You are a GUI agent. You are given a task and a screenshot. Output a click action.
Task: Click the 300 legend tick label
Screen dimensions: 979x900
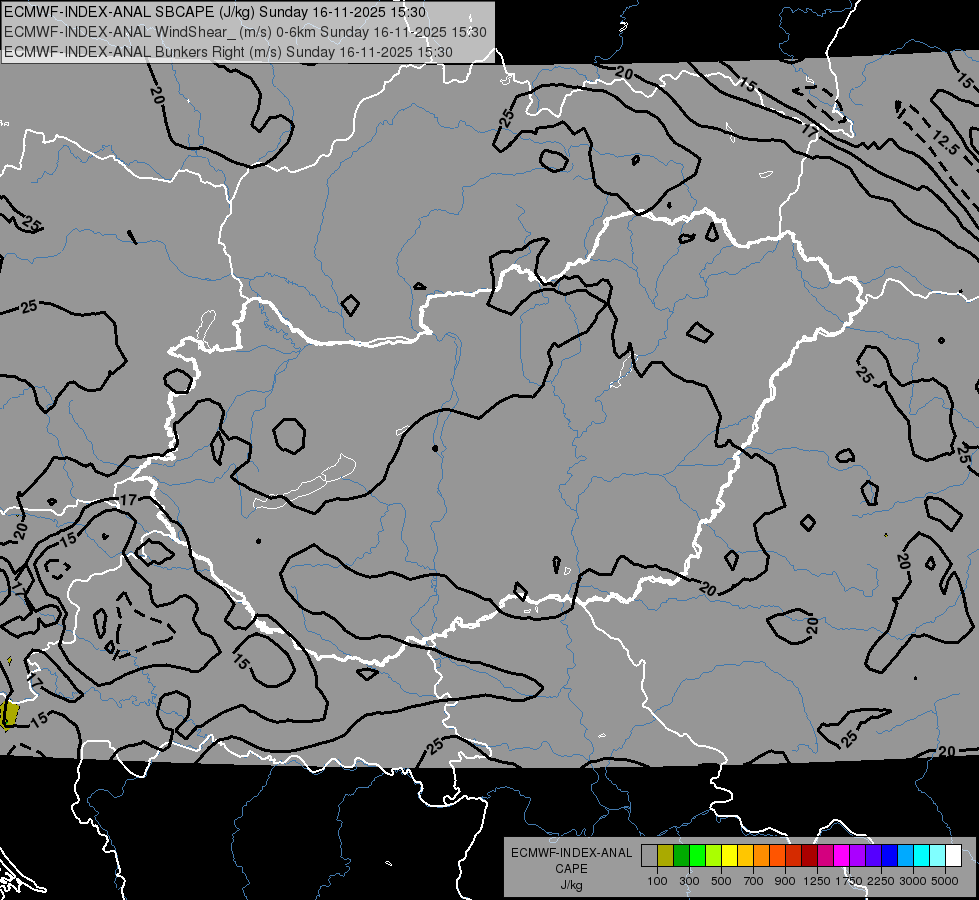point(689,881)
